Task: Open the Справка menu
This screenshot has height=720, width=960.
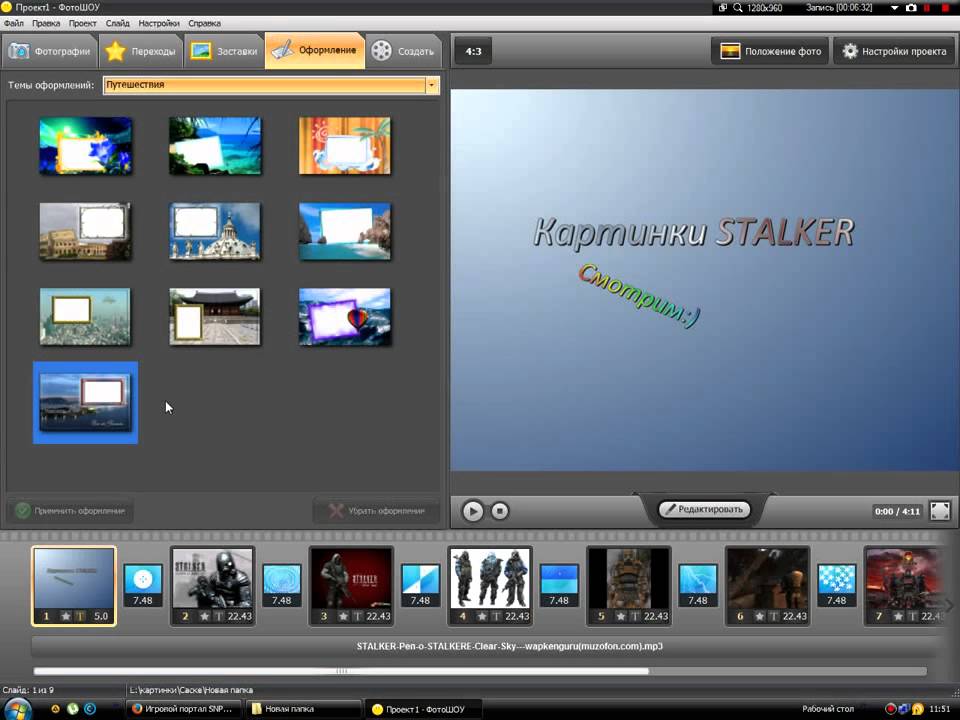Action: tap(204, 23)
